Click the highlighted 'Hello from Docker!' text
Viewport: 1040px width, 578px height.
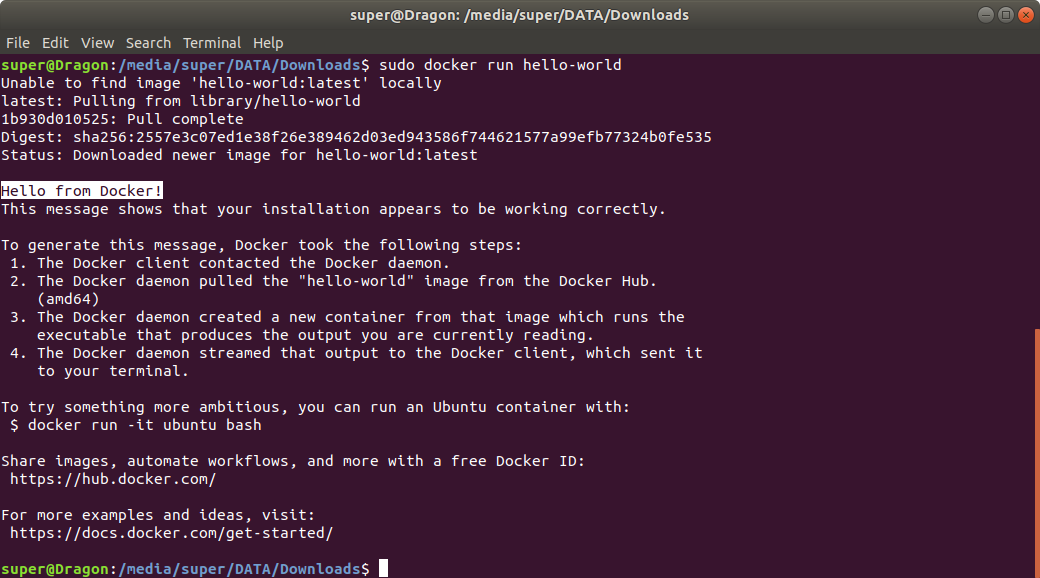click(x=82, y=191)
